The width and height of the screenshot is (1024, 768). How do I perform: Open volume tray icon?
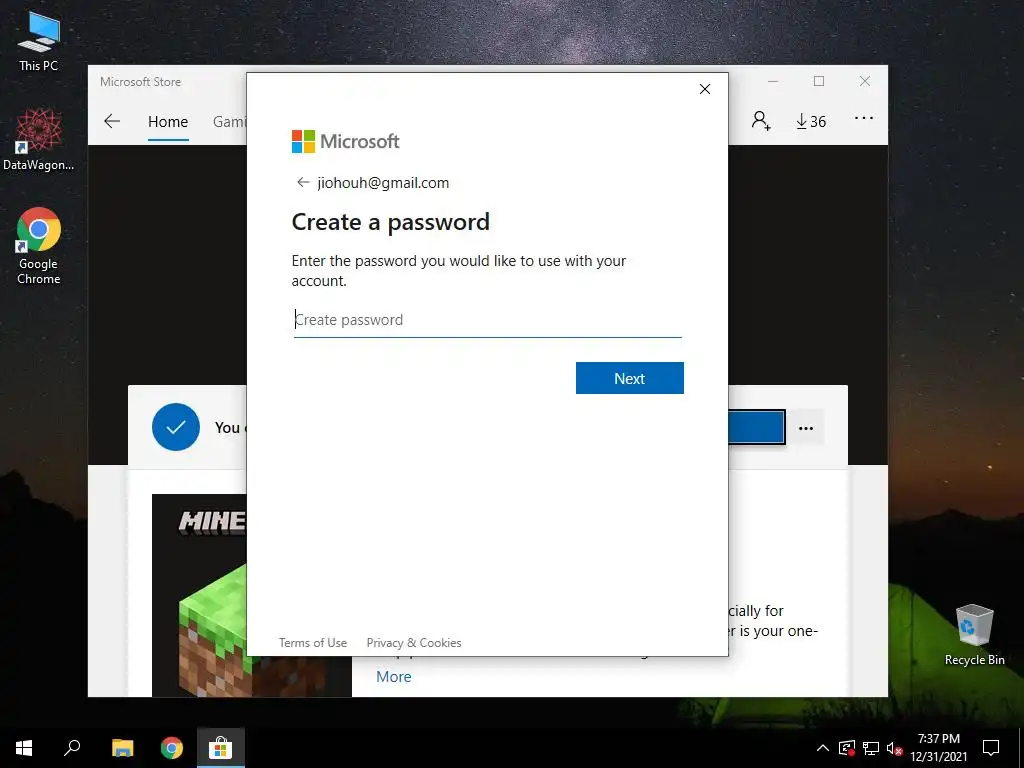coord(894,748)
